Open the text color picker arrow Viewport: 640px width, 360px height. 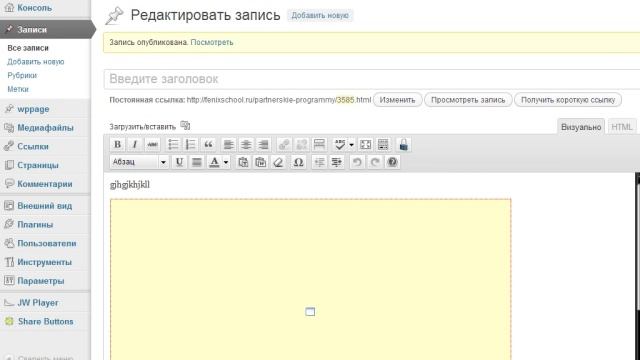(x=226, y=162)
